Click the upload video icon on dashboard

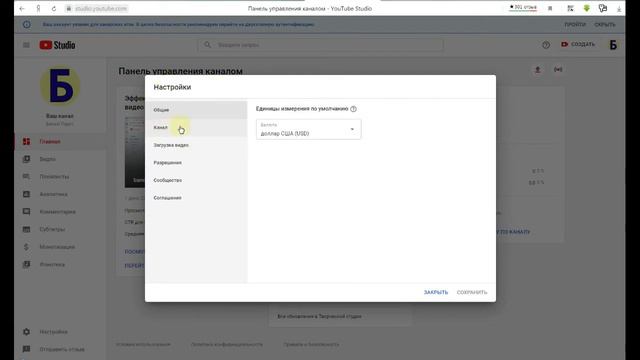point(538,70)
